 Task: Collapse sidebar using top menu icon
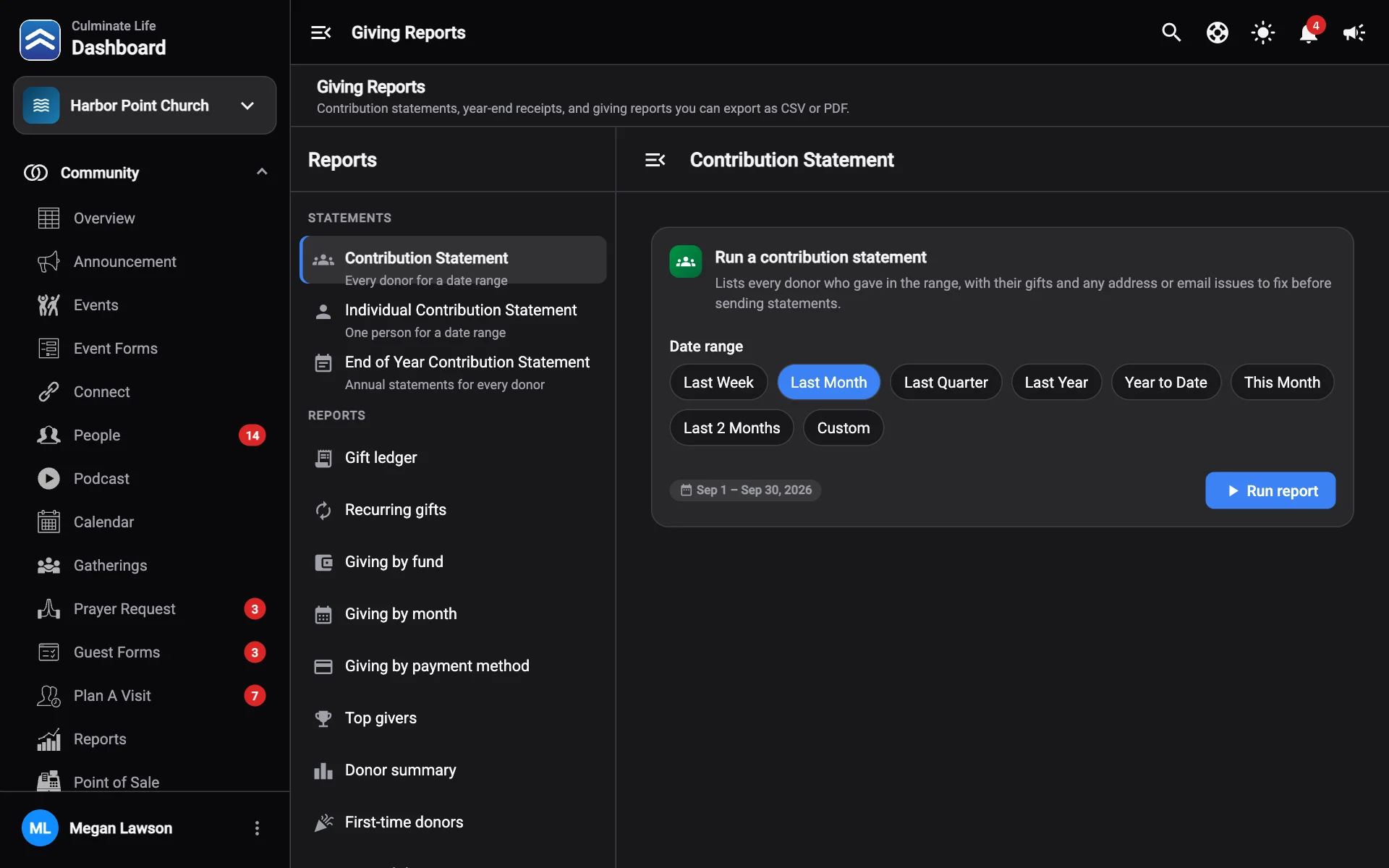320,33
